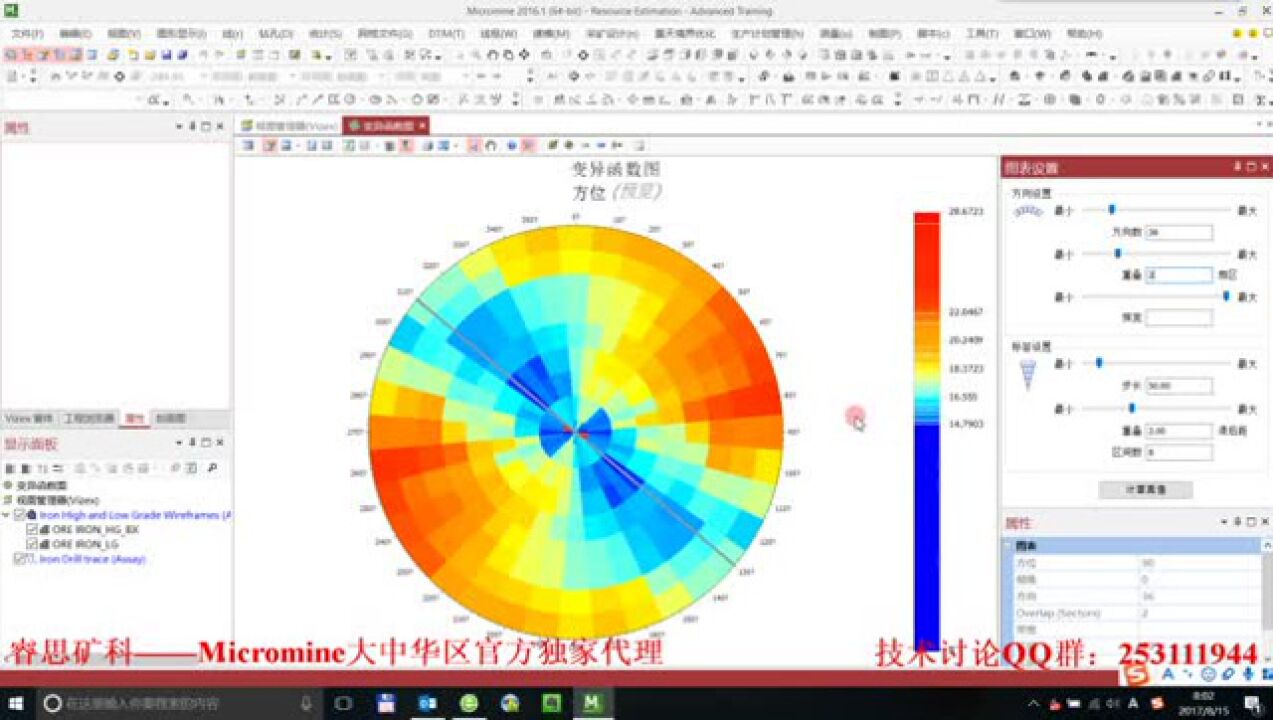Click the first icon in display panel toolbar

(x=9, y=468)
